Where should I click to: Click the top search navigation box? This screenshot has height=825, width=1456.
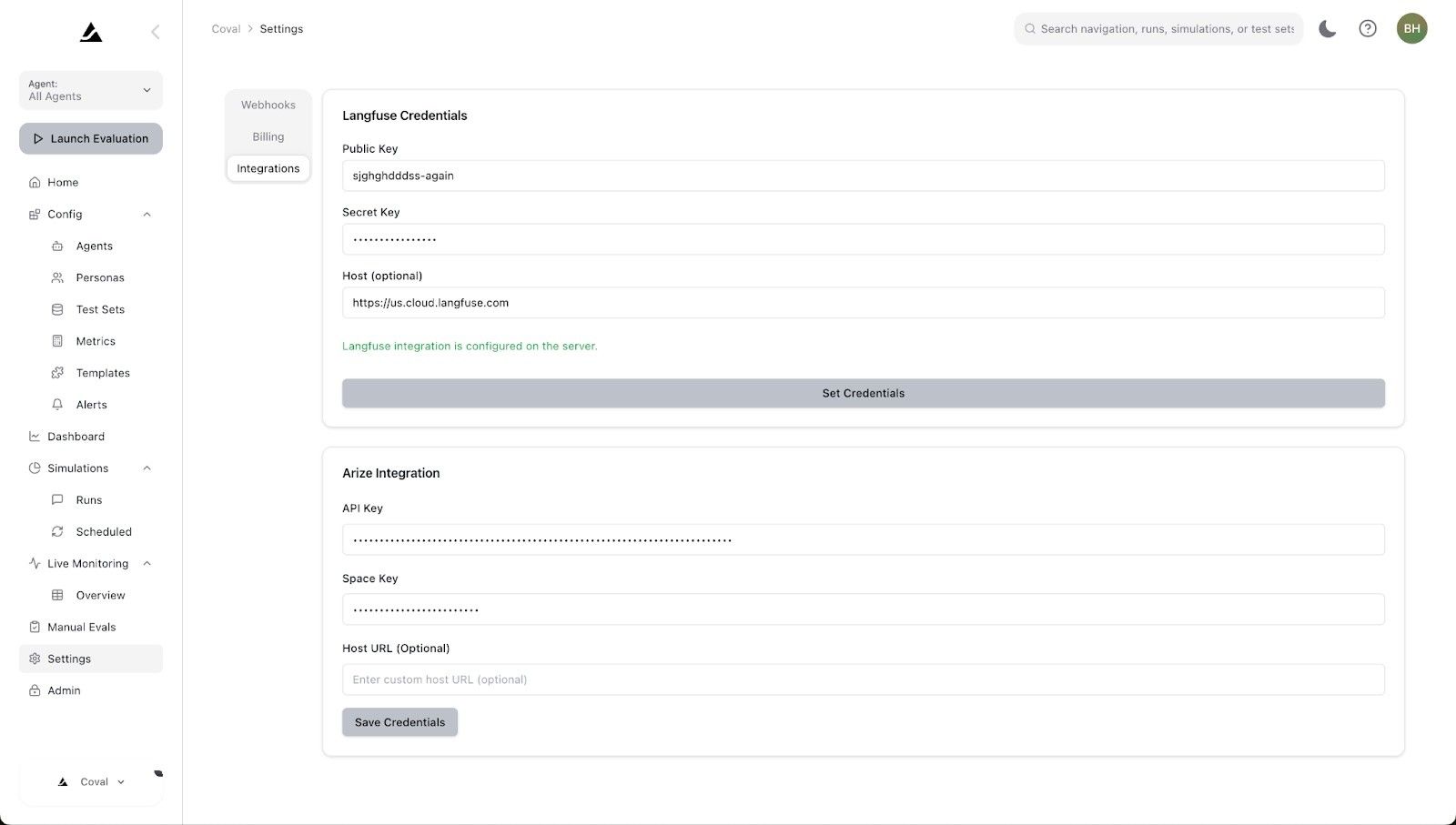1158,29
